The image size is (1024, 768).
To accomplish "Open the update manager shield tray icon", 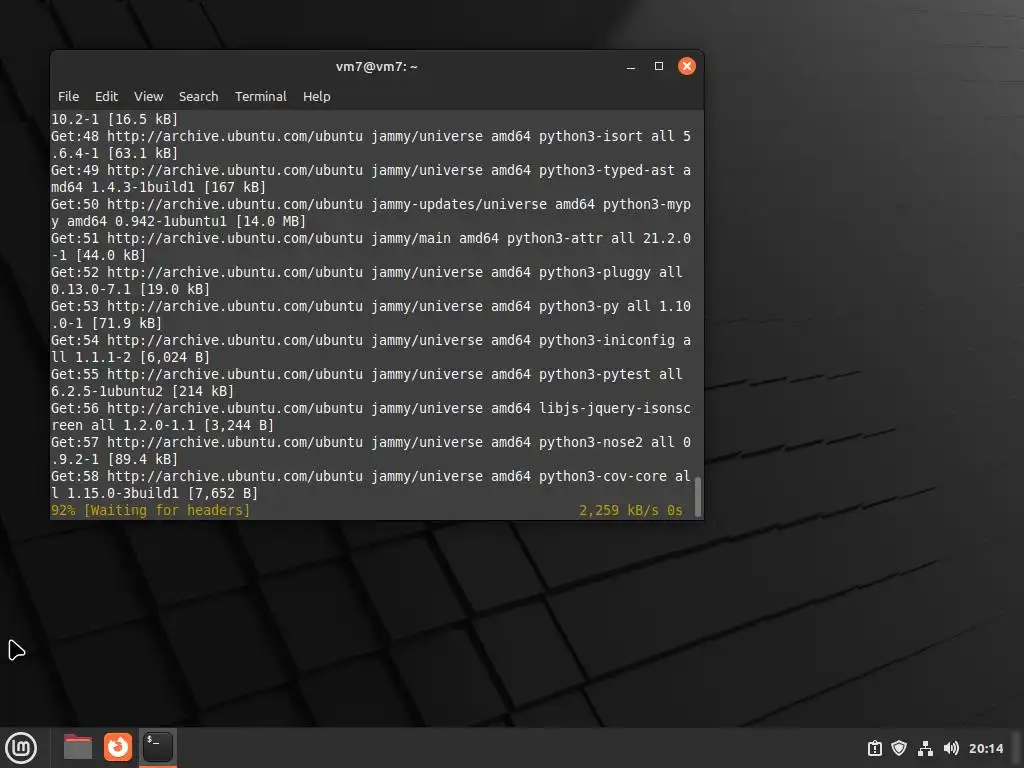I will [x=899, y=748].
